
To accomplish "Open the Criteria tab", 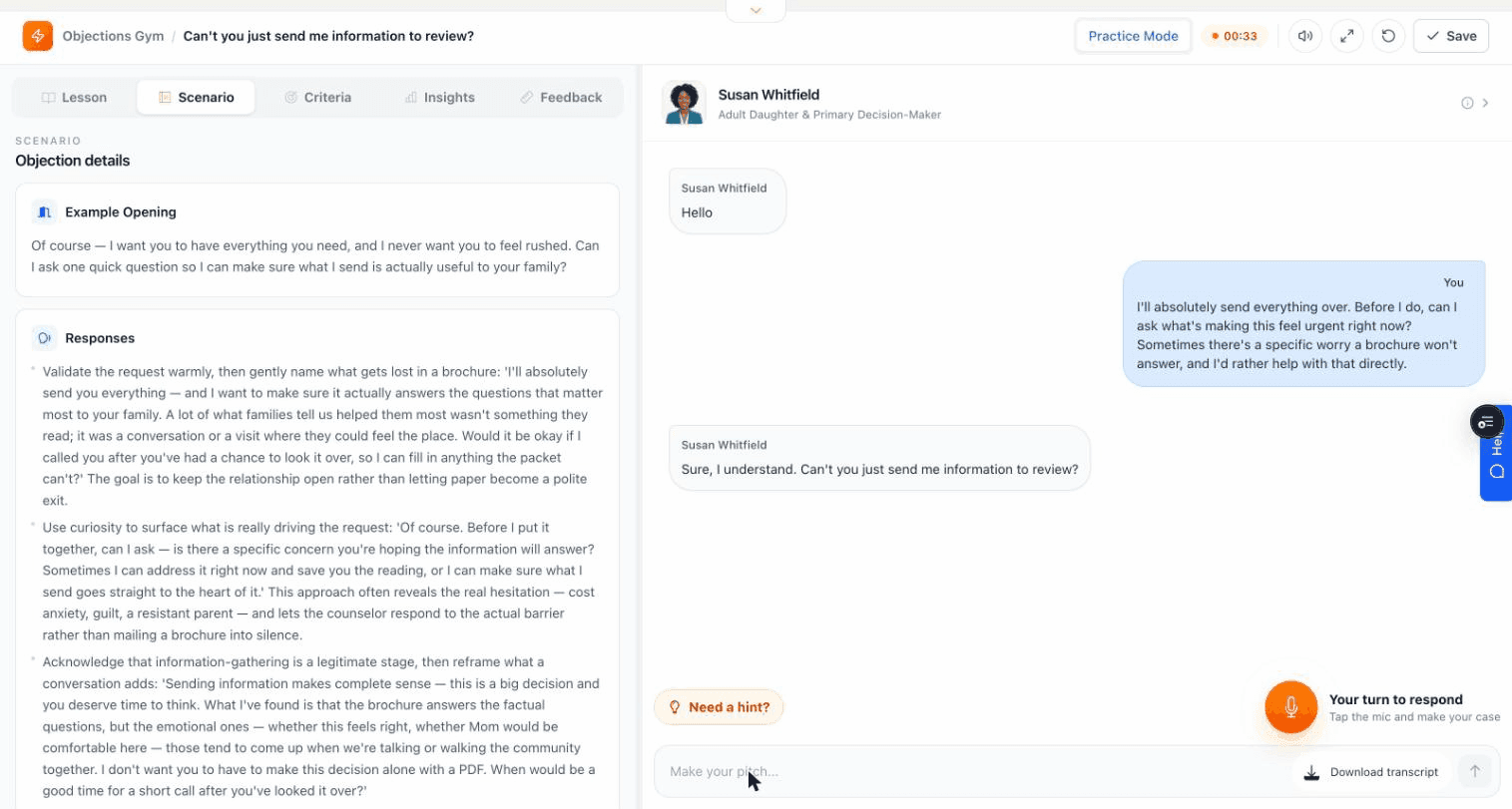I will 317,98.
